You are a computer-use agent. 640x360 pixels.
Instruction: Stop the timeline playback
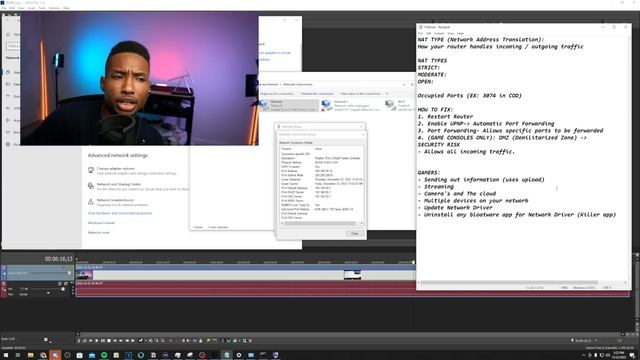tap(109, 340)
